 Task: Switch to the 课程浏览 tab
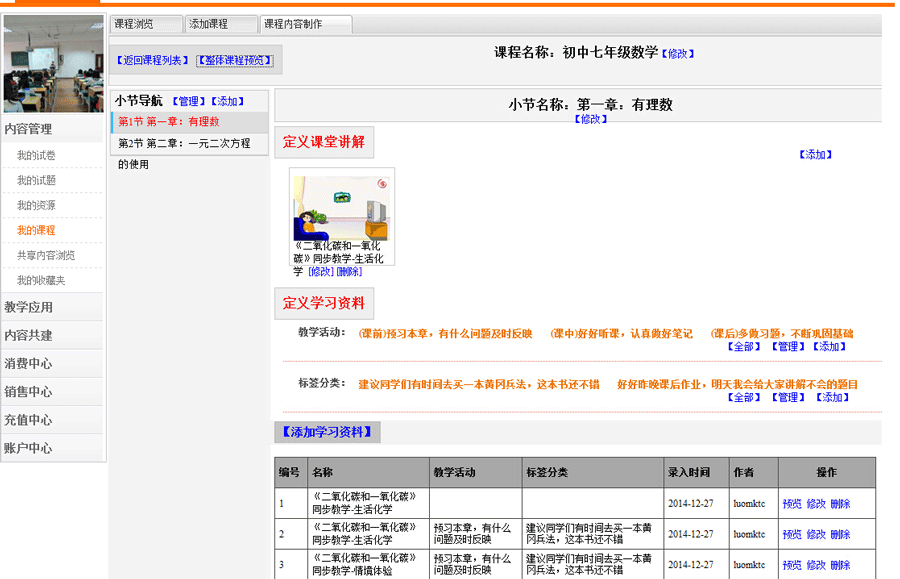click(x=146, y=24)
